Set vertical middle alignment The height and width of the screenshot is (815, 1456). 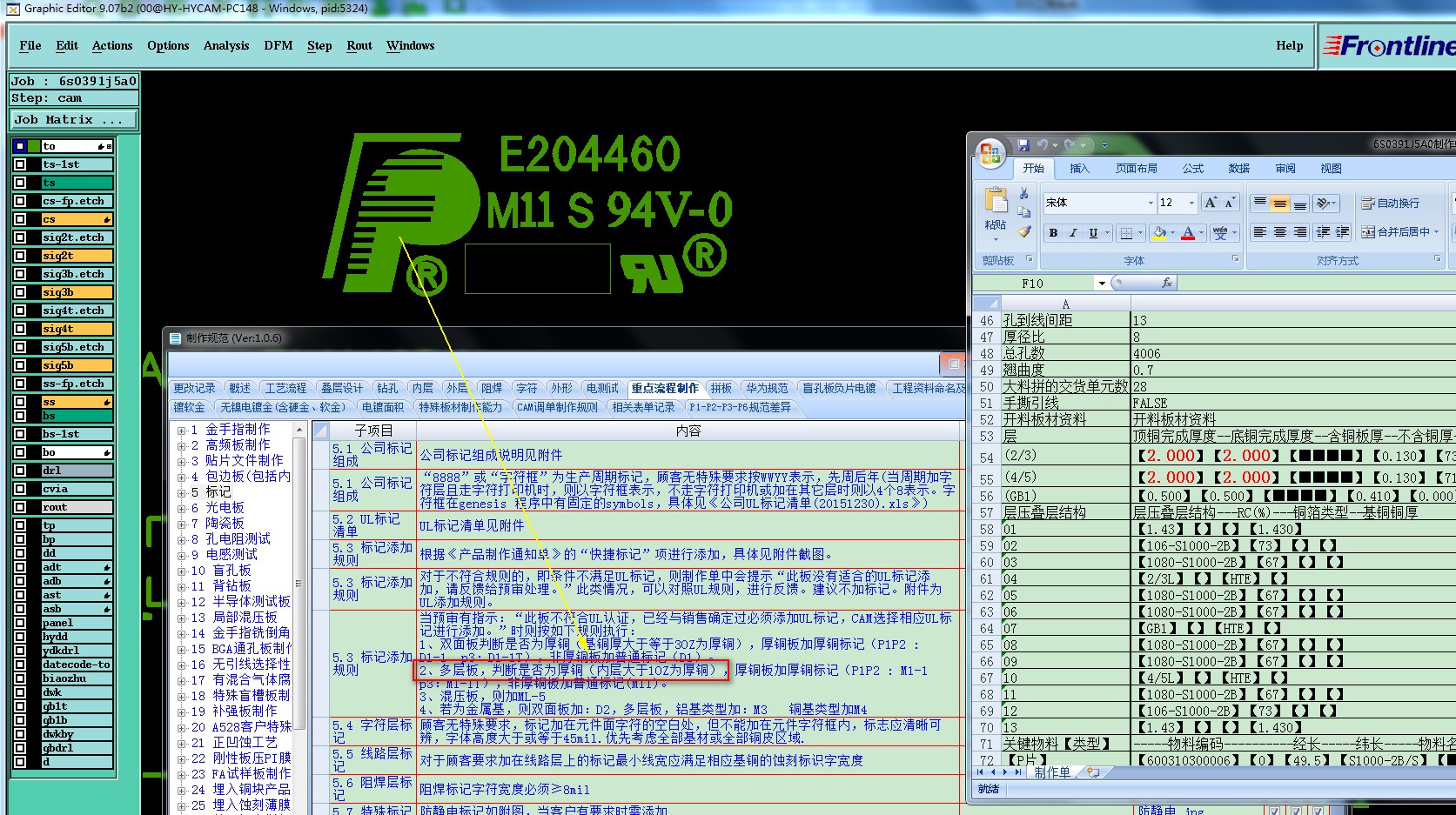[x=1279, y=203]
